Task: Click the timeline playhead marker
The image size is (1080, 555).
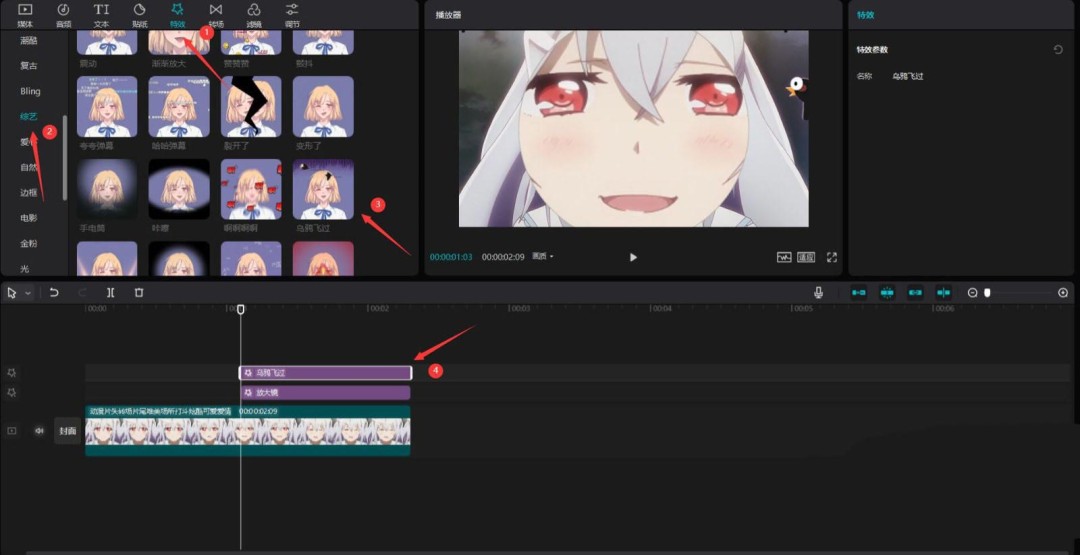Action: (x=240, y=310)
